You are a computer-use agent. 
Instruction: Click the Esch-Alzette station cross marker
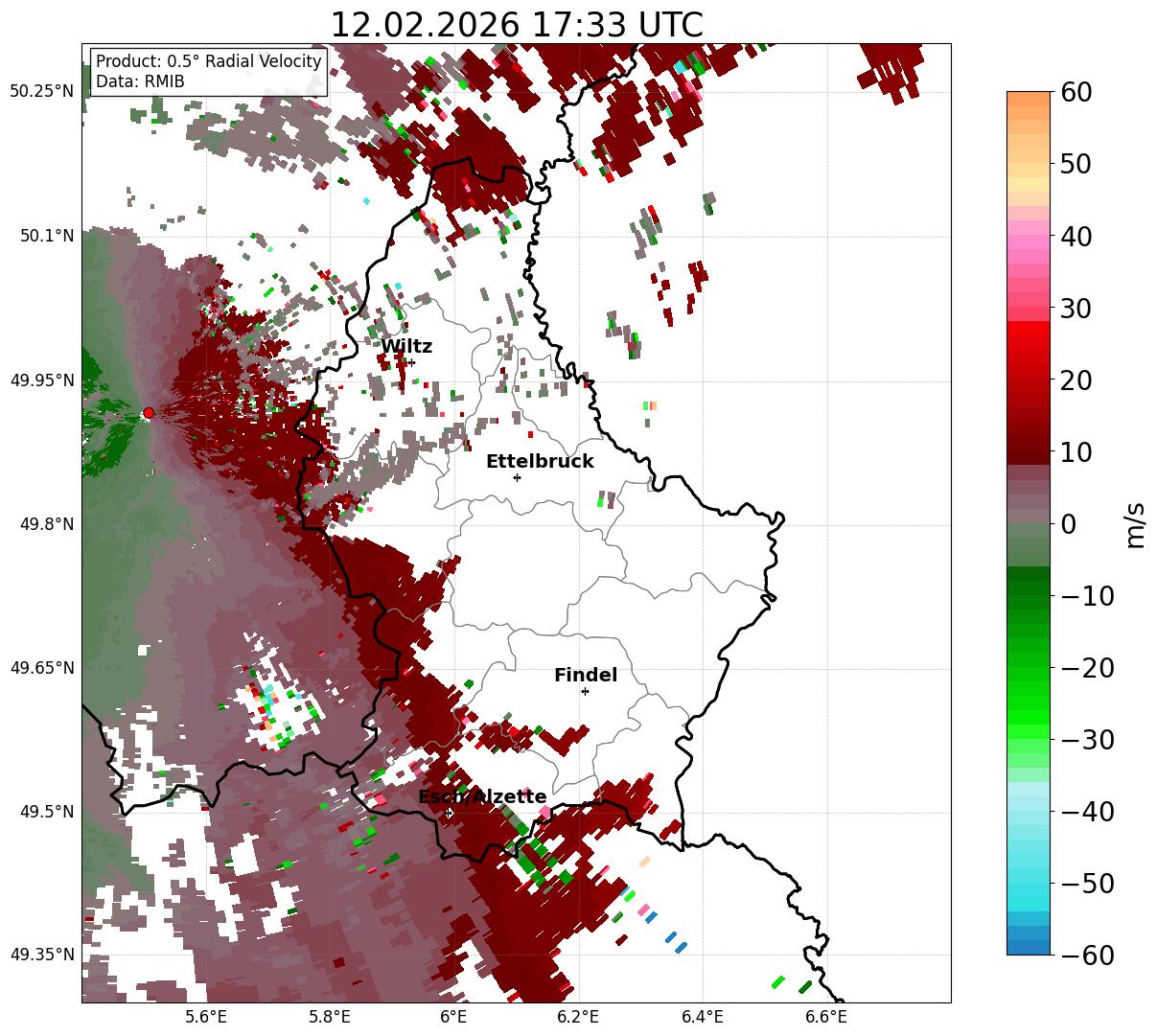(x=449, y=813)
